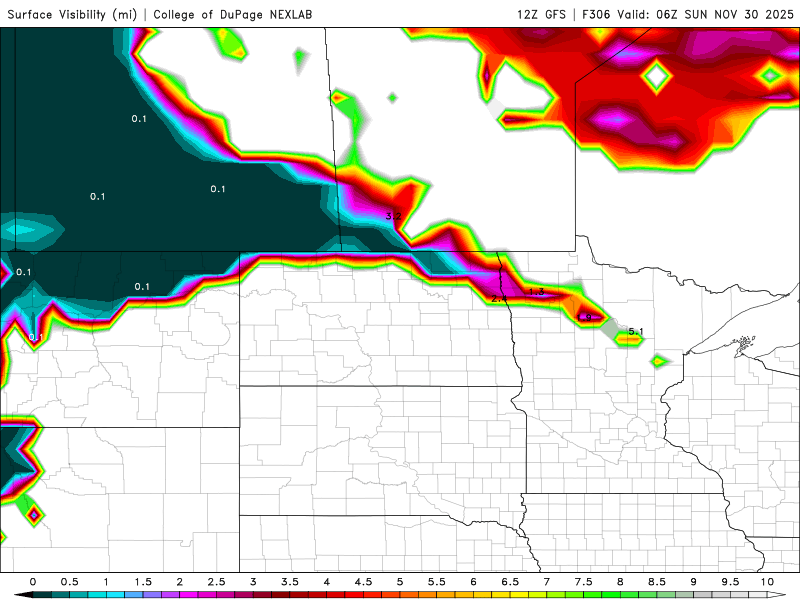
Task: Click the '8.5' tick label on the legend
Action: tap(657, 582)
